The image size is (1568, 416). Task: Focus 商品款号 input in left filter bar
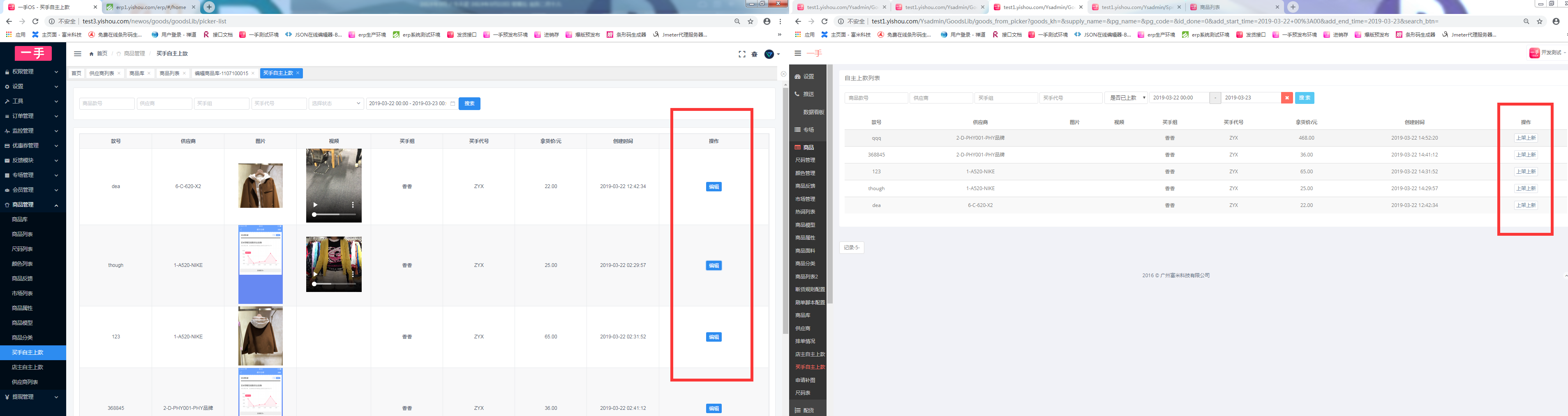click(x=106, y=103)
